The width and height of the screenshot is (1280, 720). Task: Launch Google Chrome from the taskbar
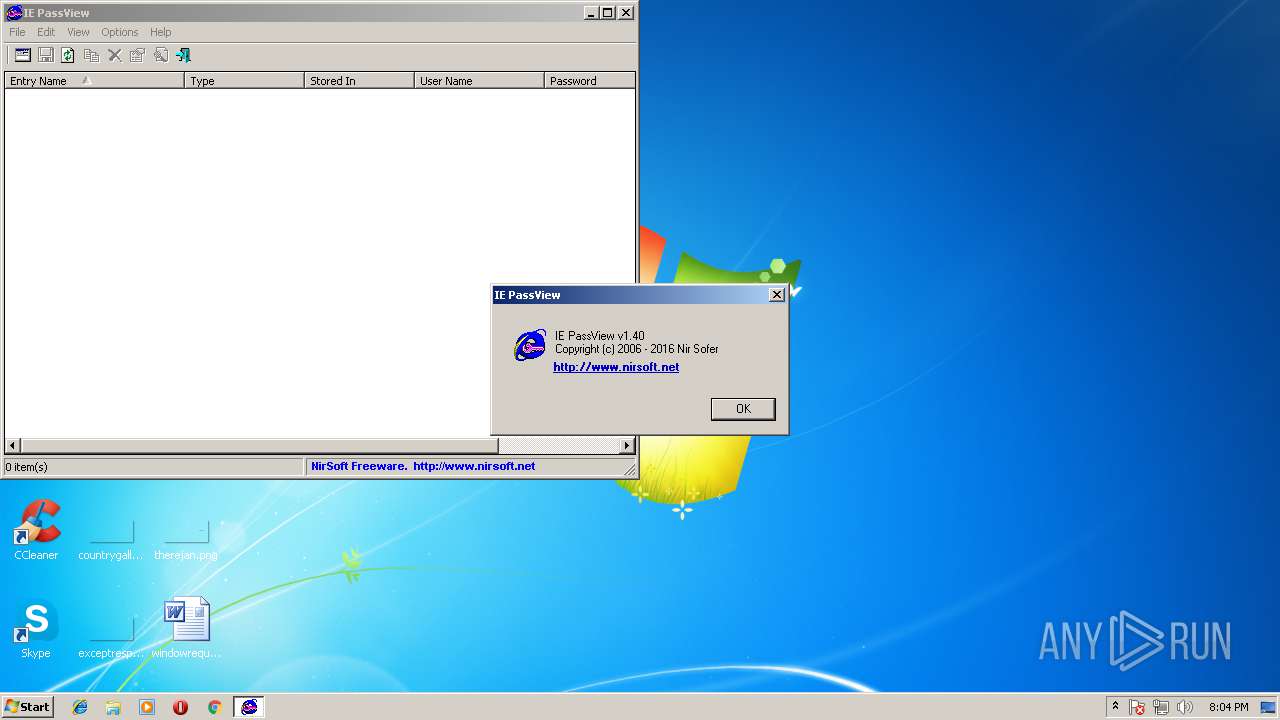pyautogui.click(x=214, y=707)
